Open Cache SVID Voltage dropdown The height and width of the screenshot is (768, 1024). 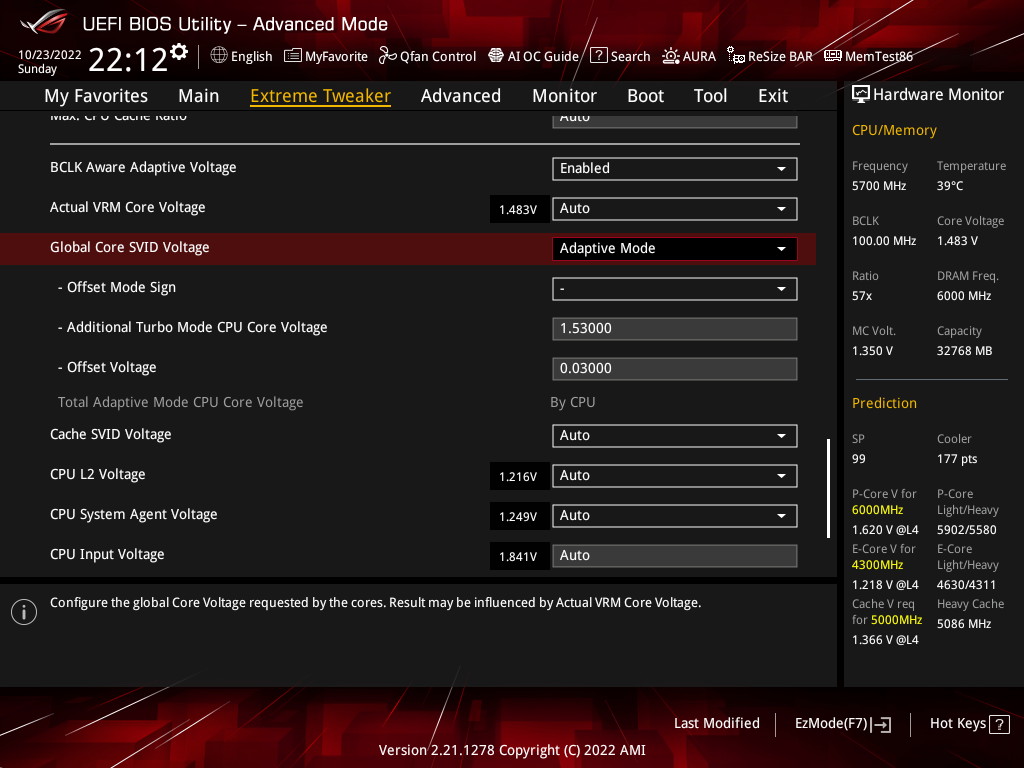click(x=675, y=436)
